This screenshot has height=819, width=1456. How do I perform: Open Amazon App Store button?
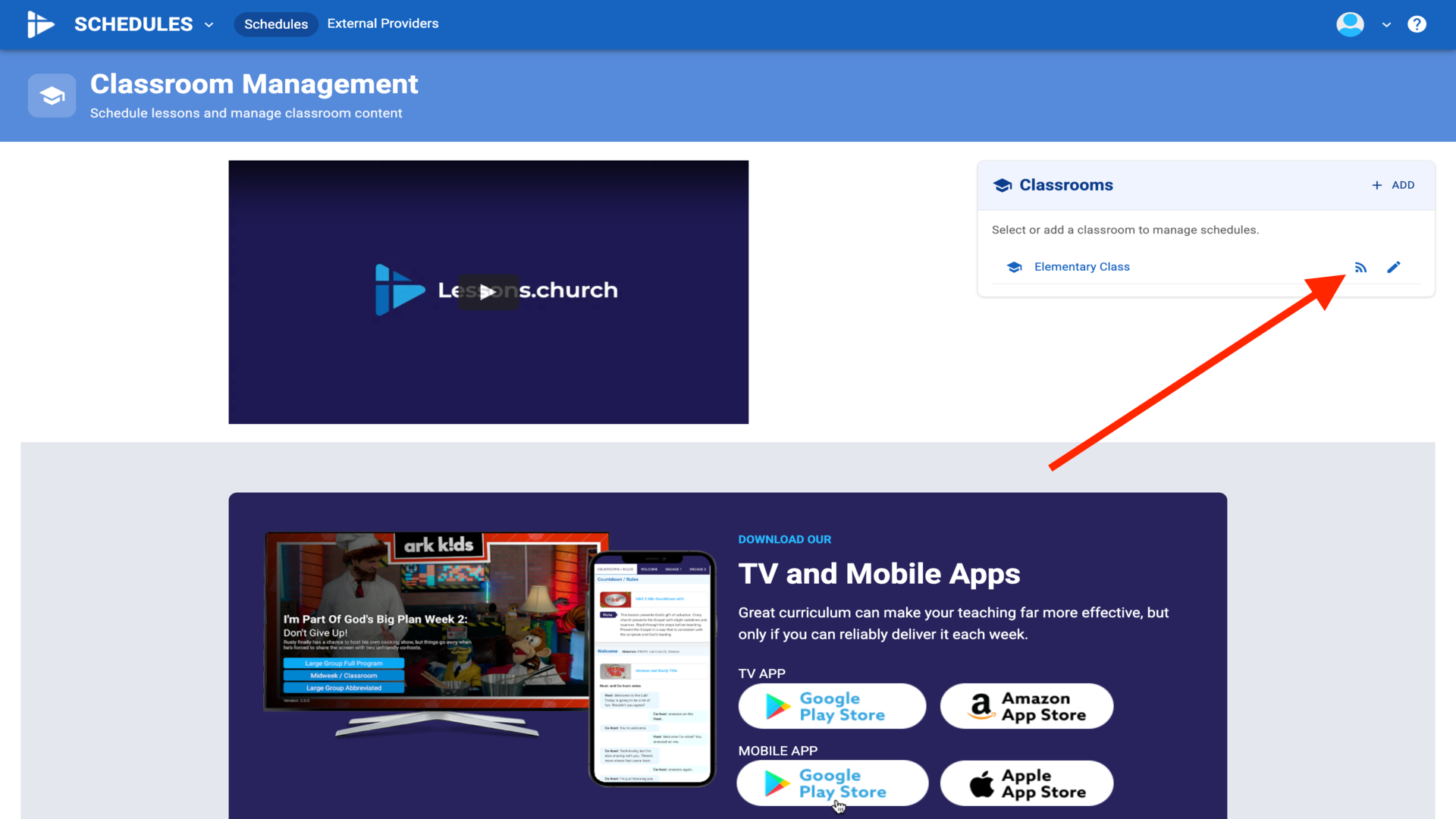[1026, 707]
